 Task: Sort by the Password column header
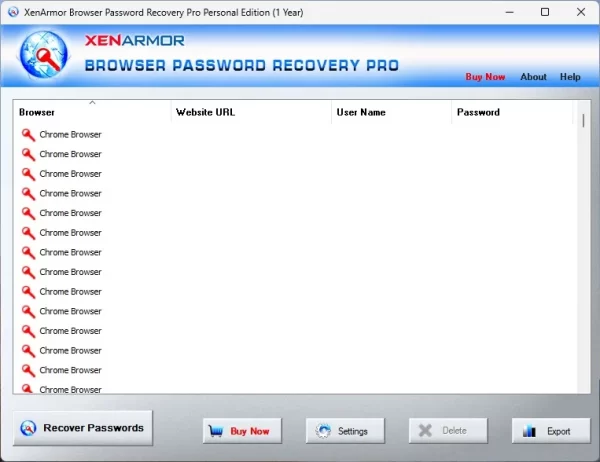coord(512,112)
